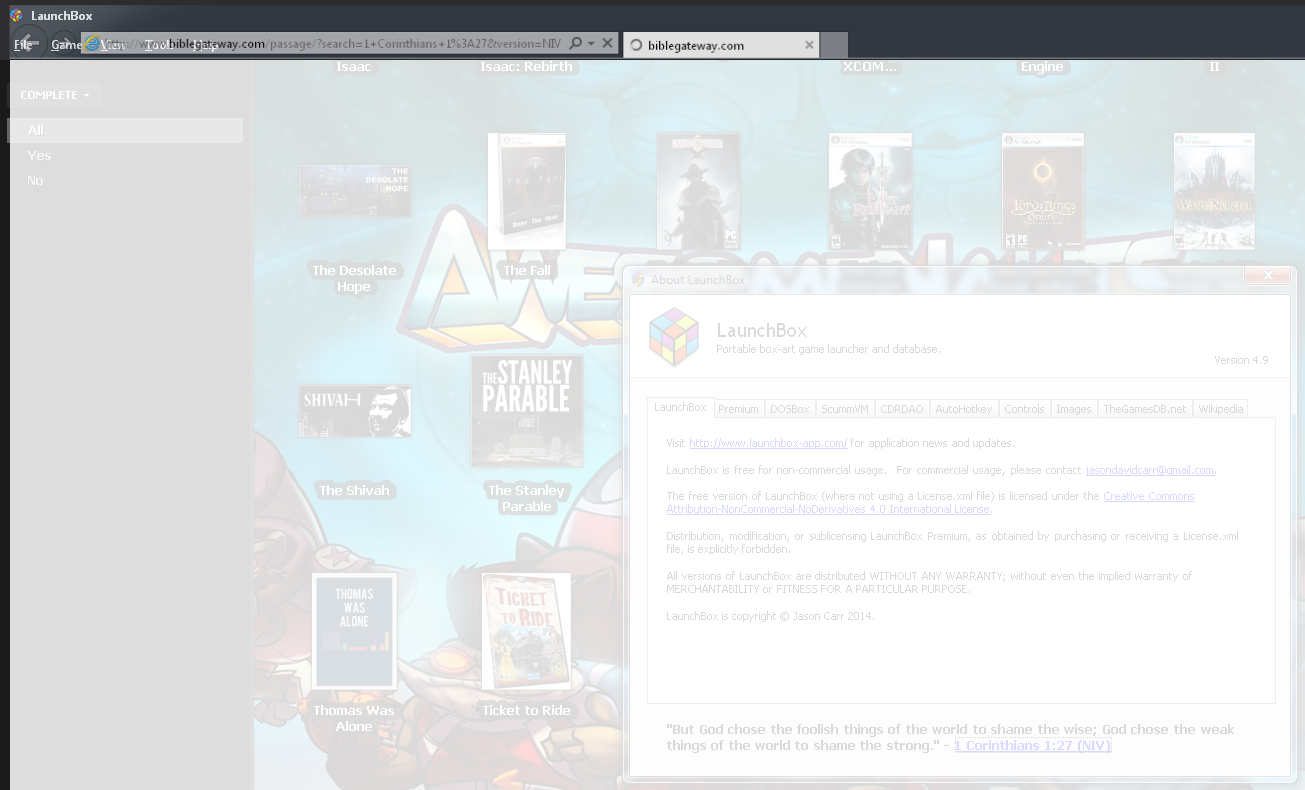The image size is (1305, 790).
Task: Switch to the AutoHotkey tab
Action: click(x=964, y=409)
